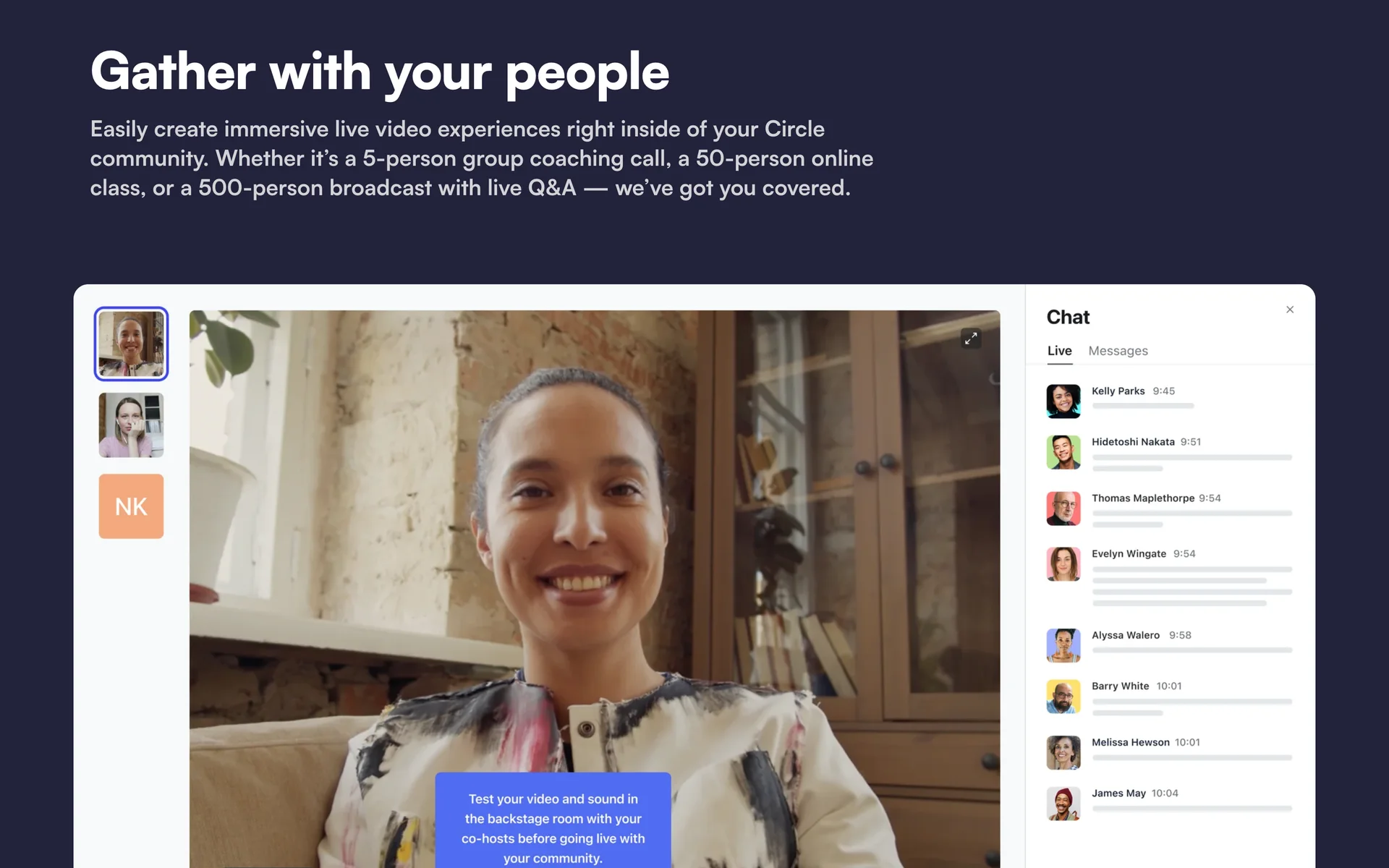The height and width of the screenshot is (868, 1389).
Task: Open Kelly Parks' avatar
Action: [x=1063, y=401]
